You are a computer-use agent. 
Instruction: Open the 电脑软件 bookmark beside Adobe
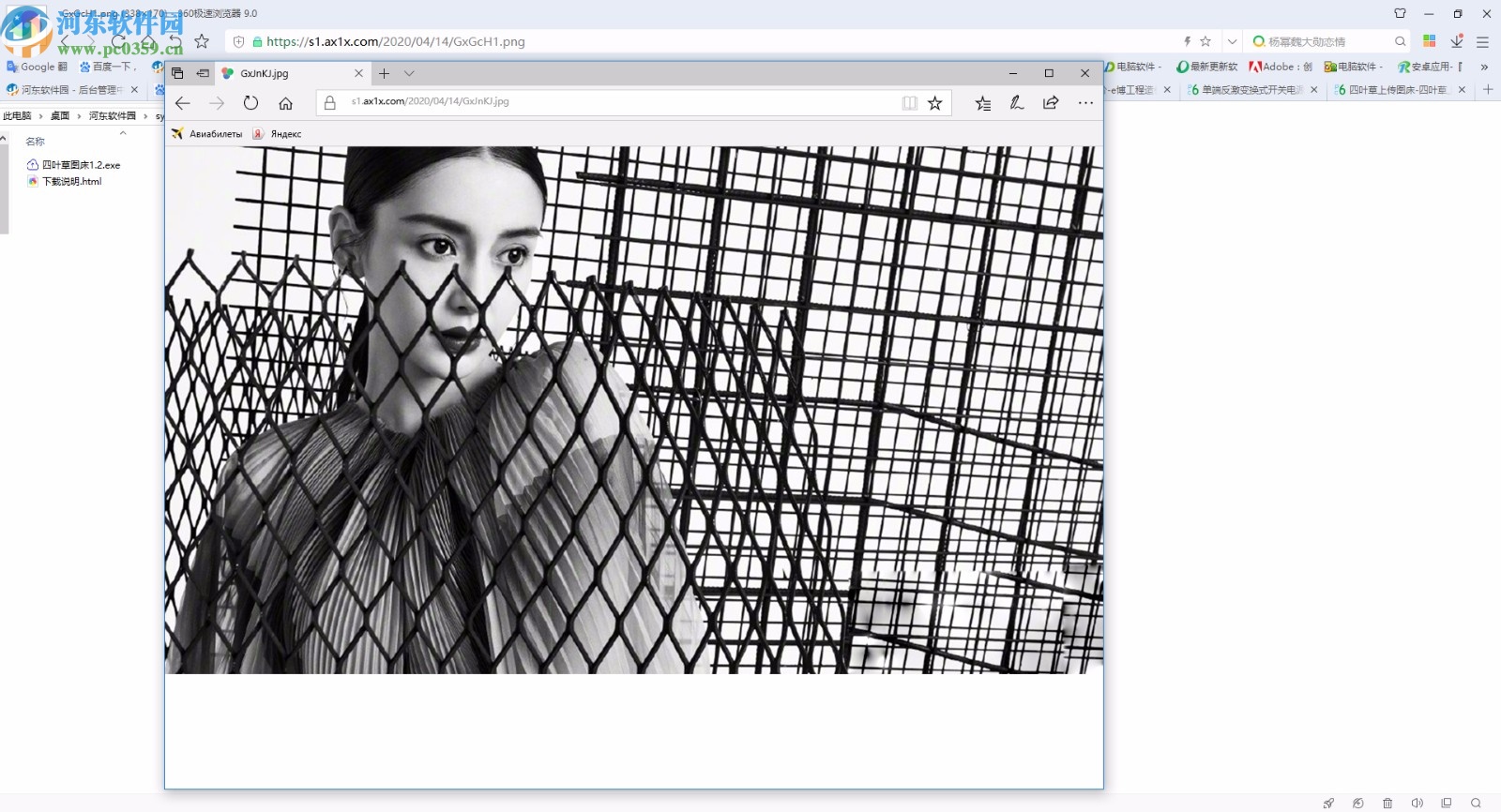pos(1354,67)
